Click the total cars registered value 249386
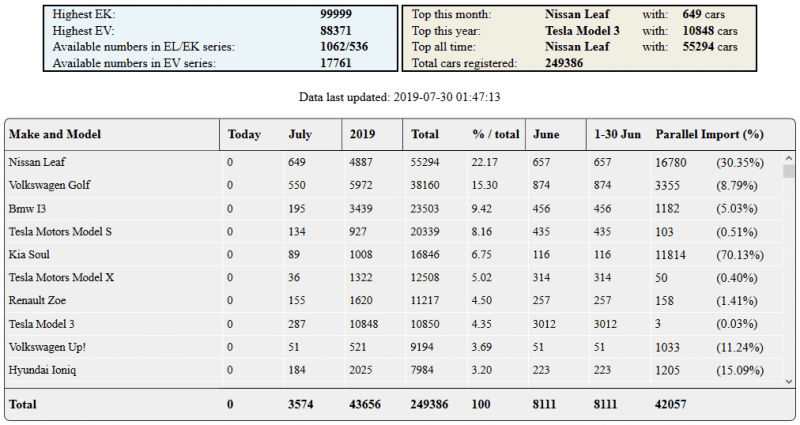Screen dimensions: 800x425 [x=564, y=63]
